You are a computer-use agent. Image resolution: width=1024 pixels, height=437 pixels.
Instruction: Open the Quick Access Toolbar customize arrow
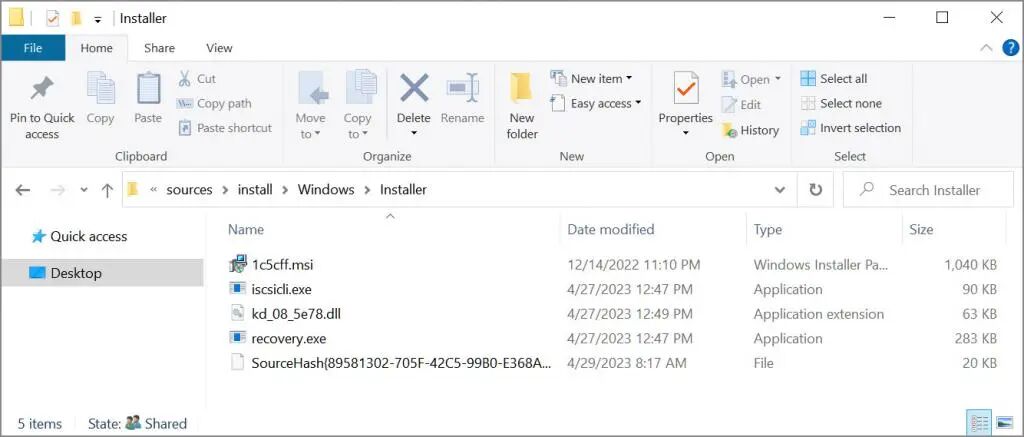click(98, 19)
